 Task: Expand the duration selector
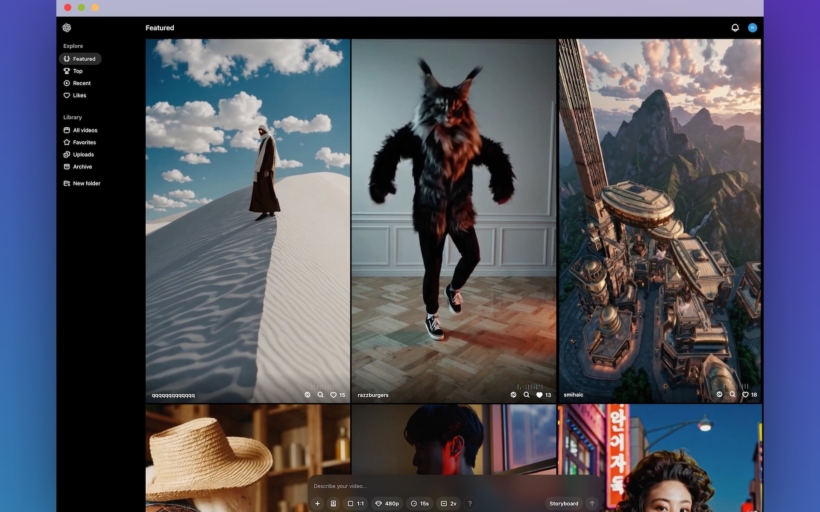pos(419,503)
